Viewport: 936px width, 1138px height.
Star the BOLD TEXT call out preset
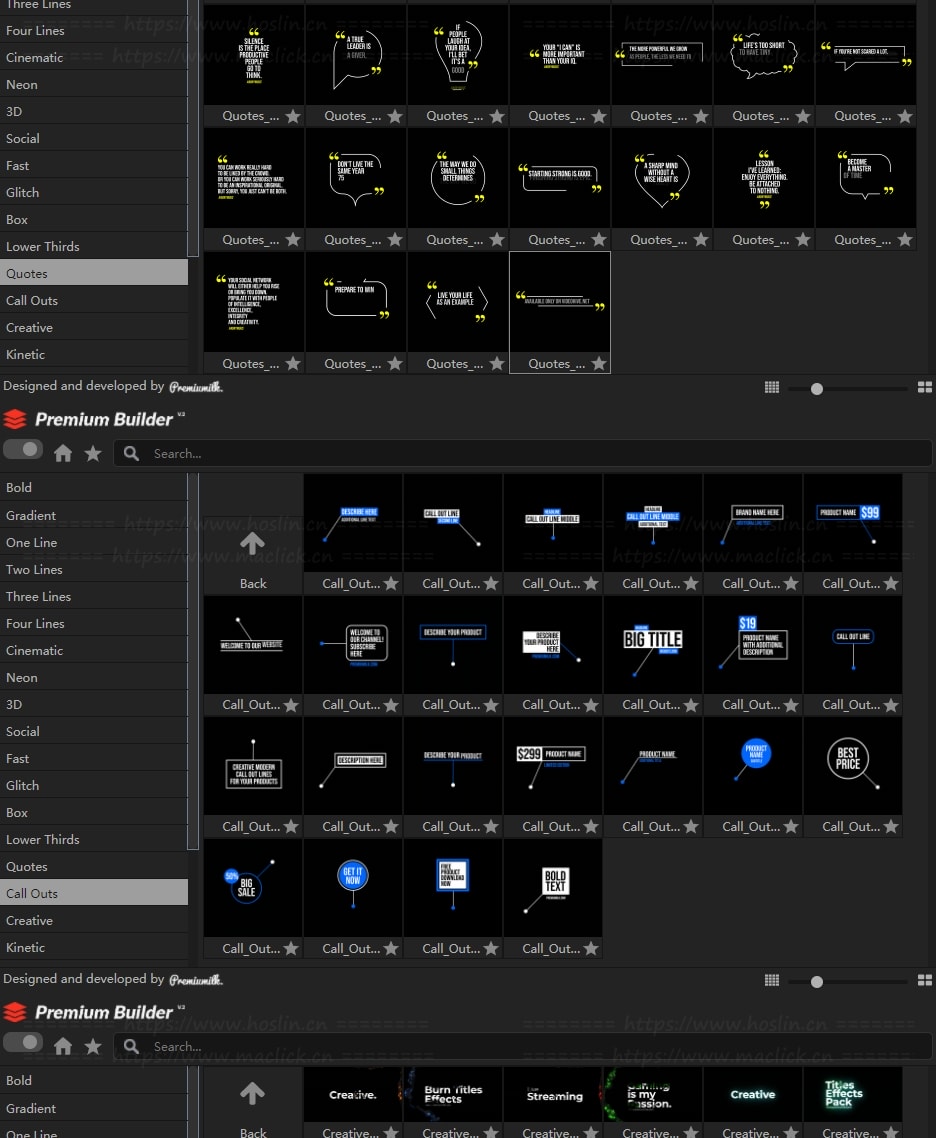coord(591,949)
